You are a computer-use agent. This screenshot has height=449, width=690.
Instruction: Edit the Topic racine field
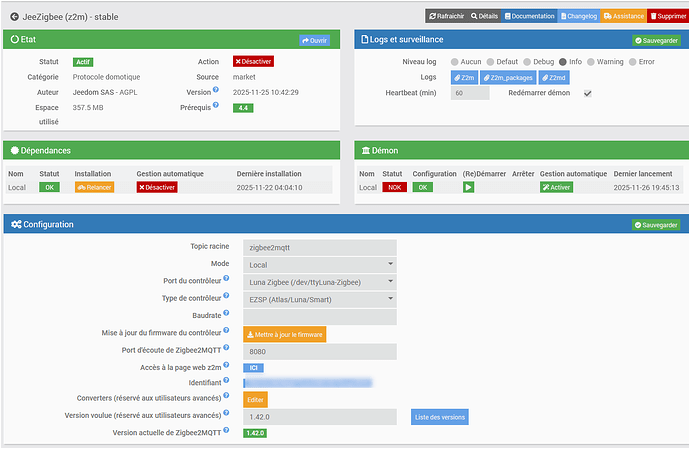coord(320,247)
